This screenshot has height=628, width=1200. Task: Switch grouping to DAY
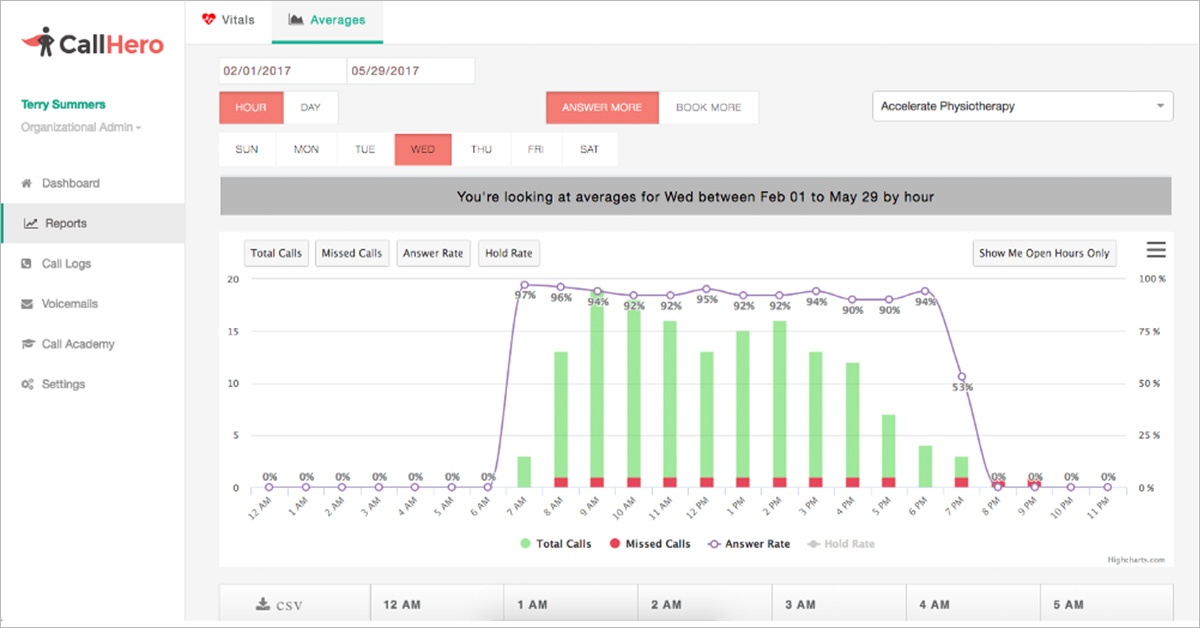click(311, 107)
